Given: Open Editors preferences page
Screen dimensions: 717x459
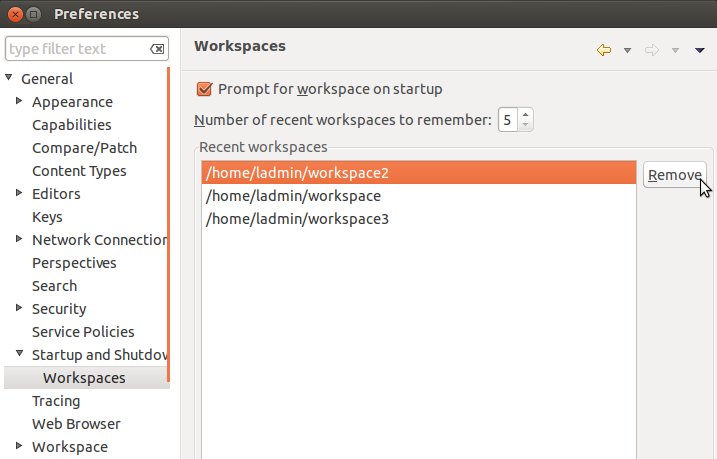Looking at the screenshot, I should point(56,194).
